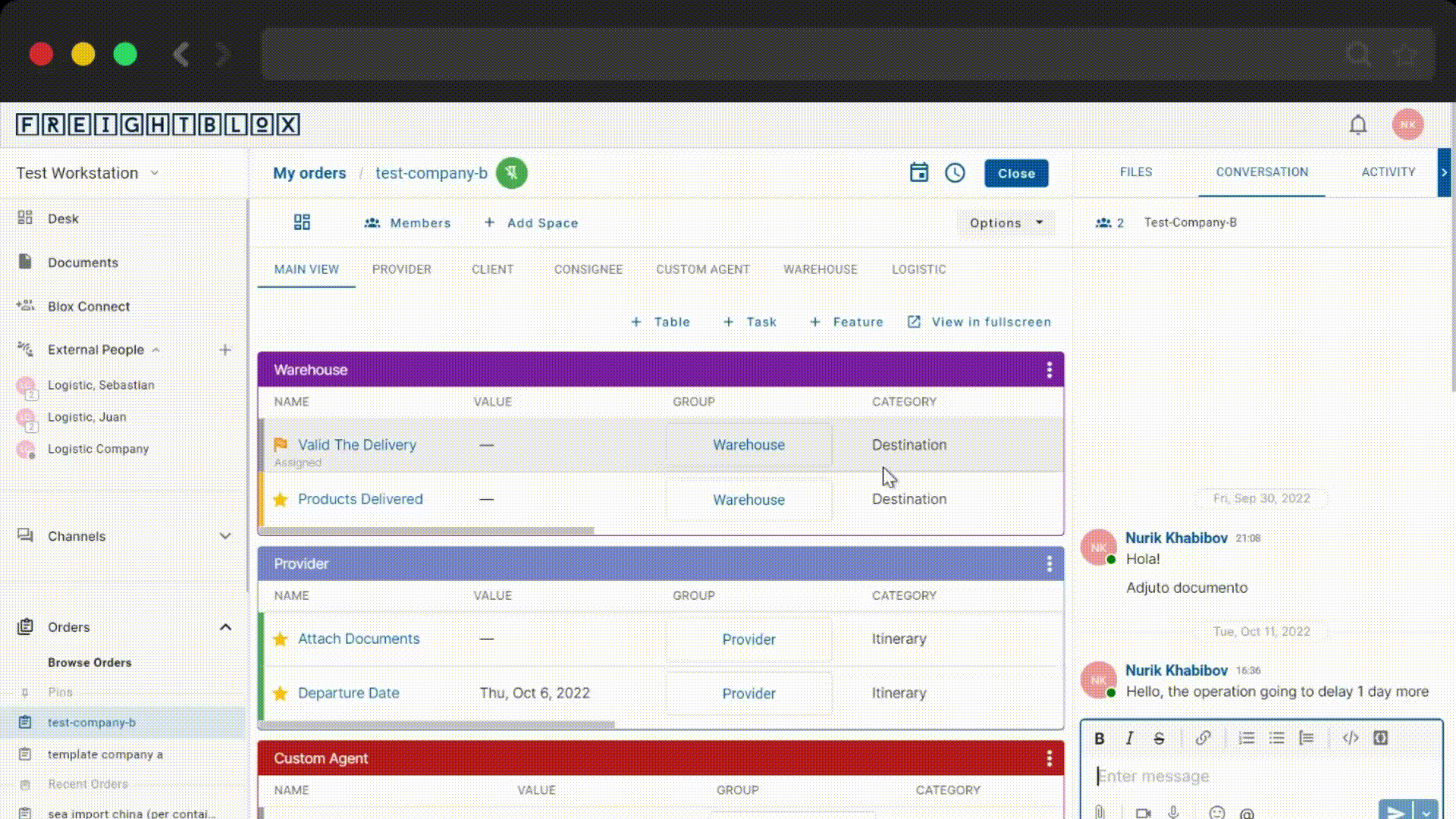Insert a code block in message

click(1380, 738)
